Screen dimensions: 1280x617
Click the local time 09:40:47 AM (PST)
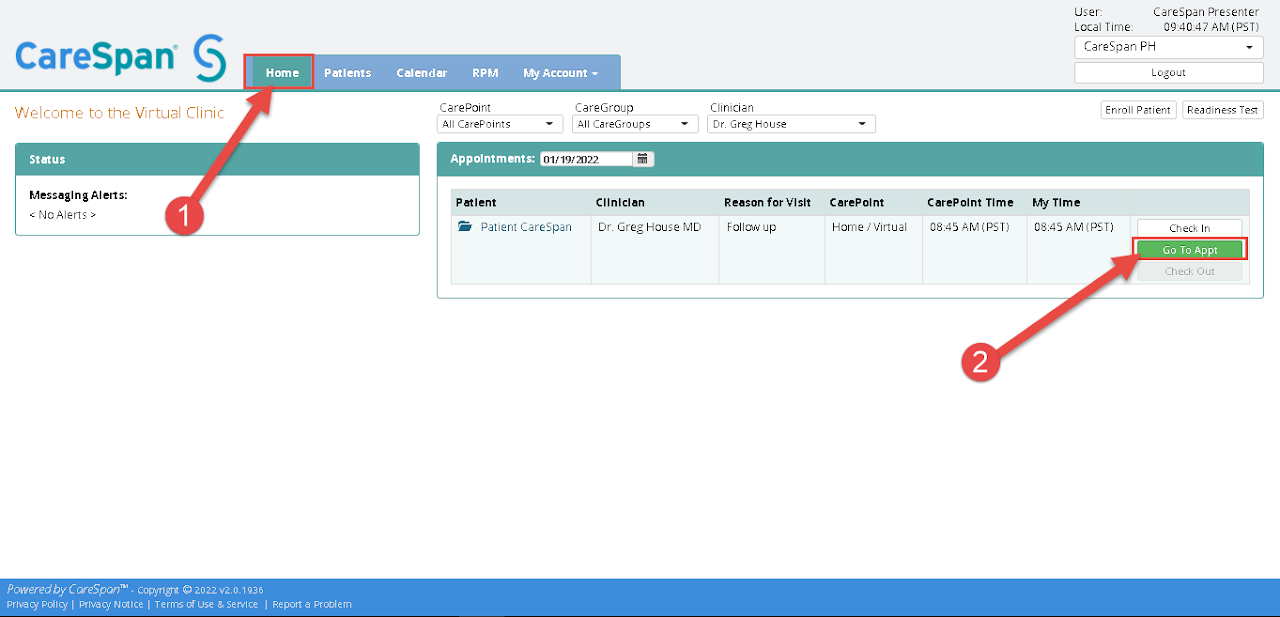1211,27
